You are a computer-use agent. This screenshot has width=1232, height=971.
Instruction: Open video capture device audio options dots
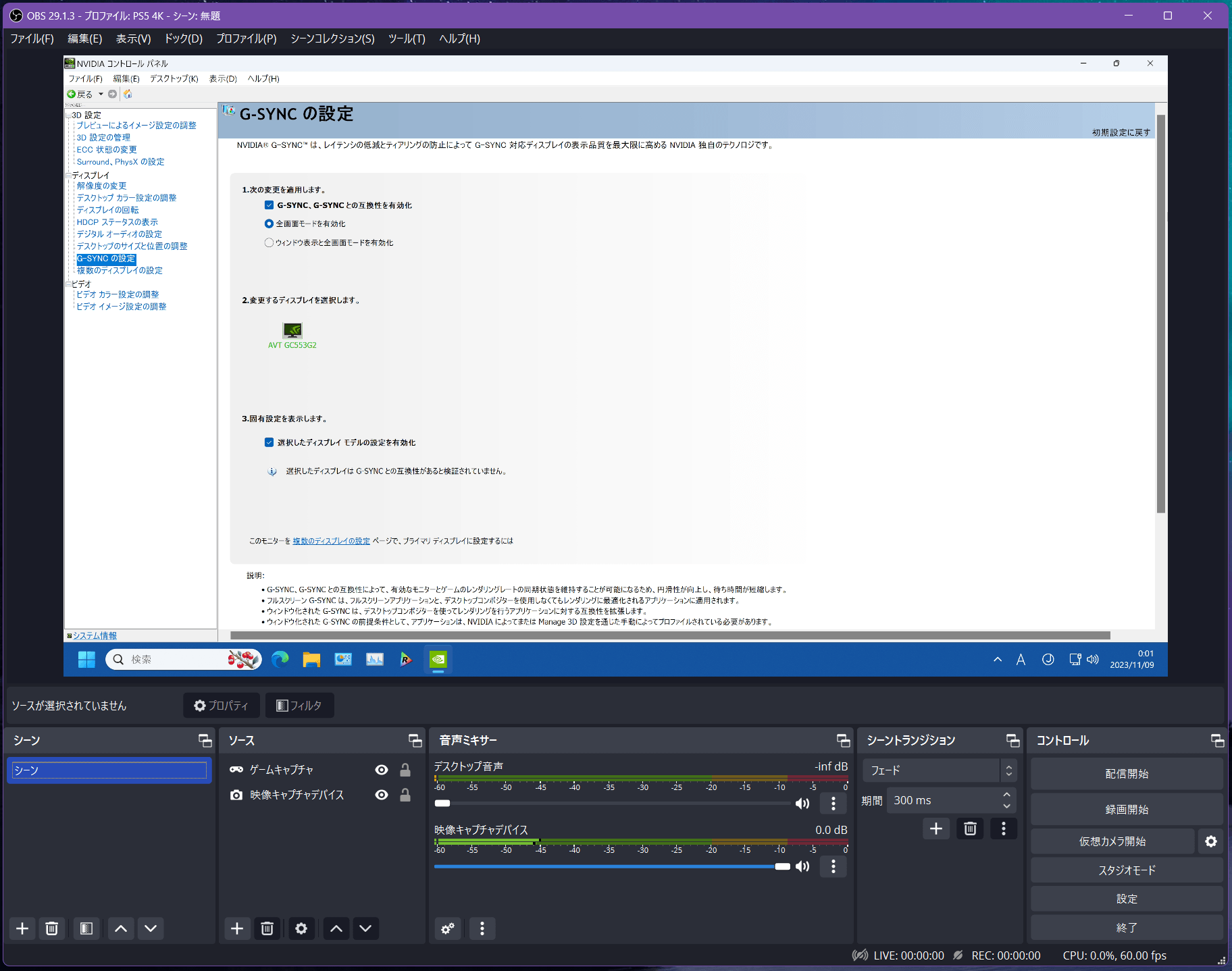click(833, 866)
